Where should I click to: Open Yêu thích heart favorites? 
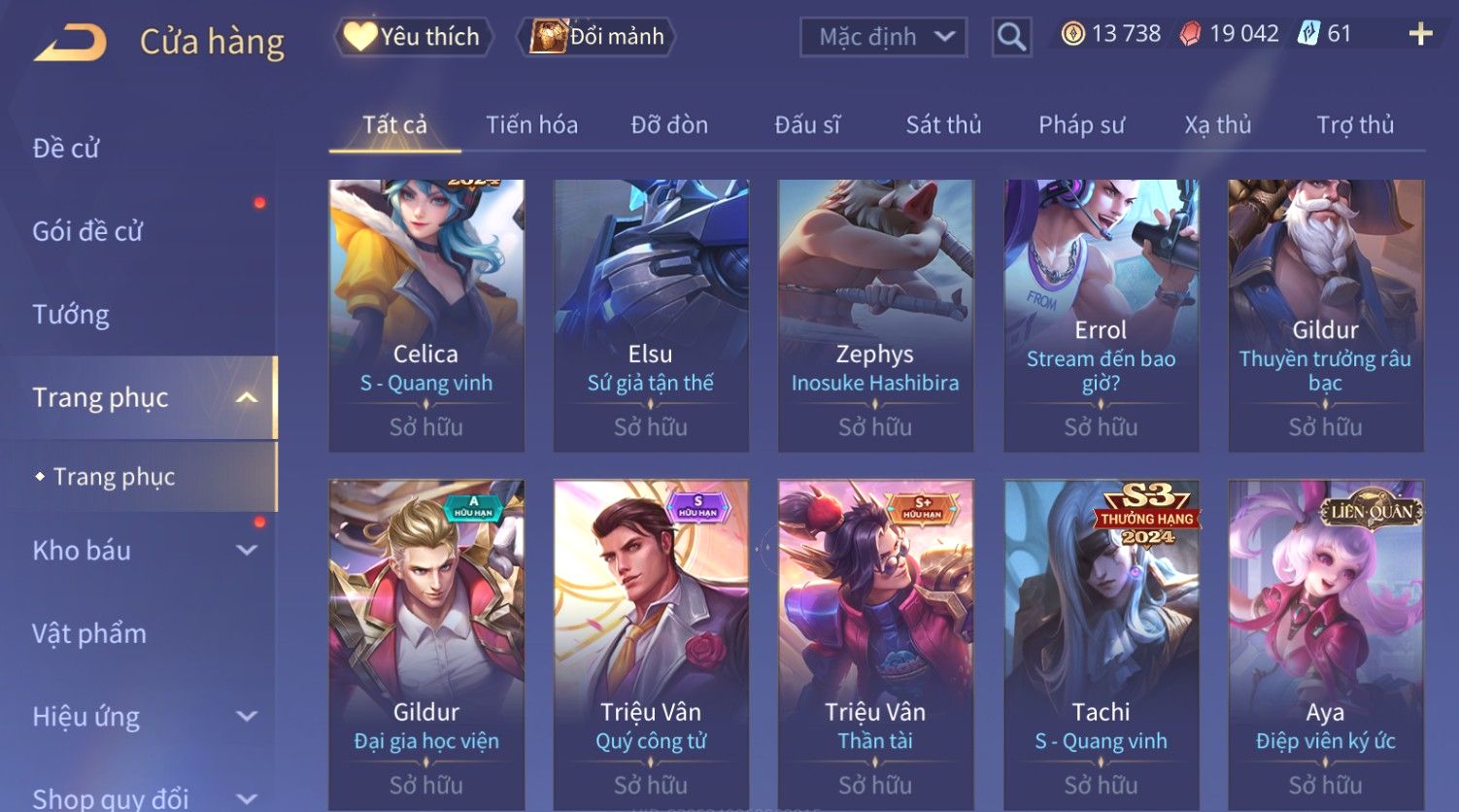click(x=413, y=37)
